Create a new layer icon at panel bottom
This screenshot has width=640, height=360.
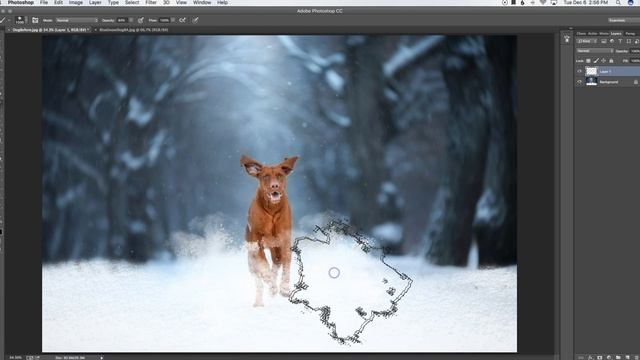628,357
